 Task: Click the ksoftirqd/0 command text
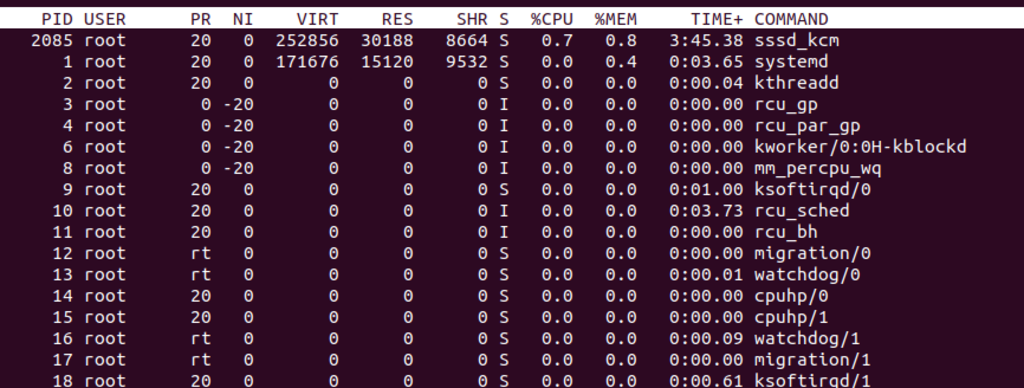[x=812, y=189]
